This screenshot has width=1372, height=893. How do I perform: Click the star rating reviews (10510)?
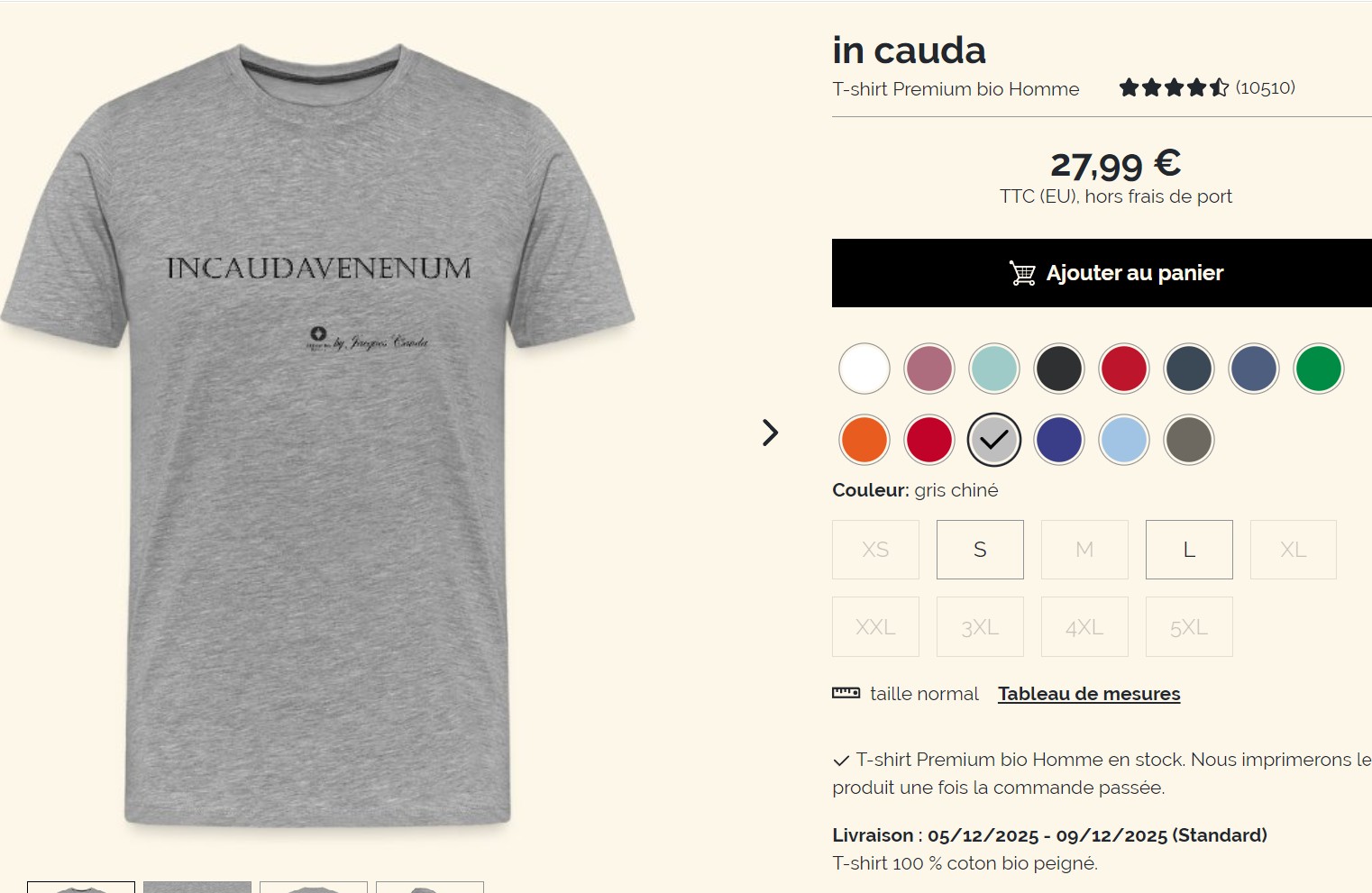(x=1207, y=87)
